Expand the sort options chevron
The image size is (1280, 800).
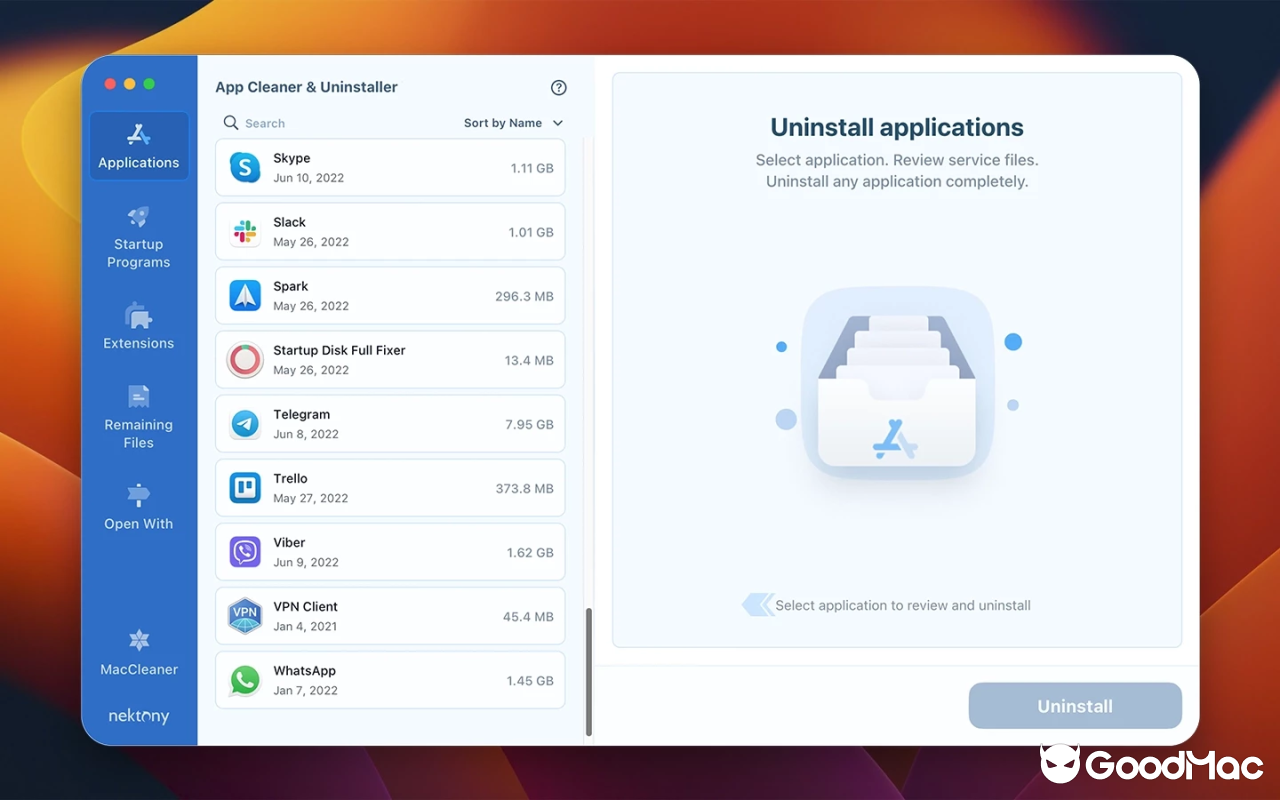point(557,123)
